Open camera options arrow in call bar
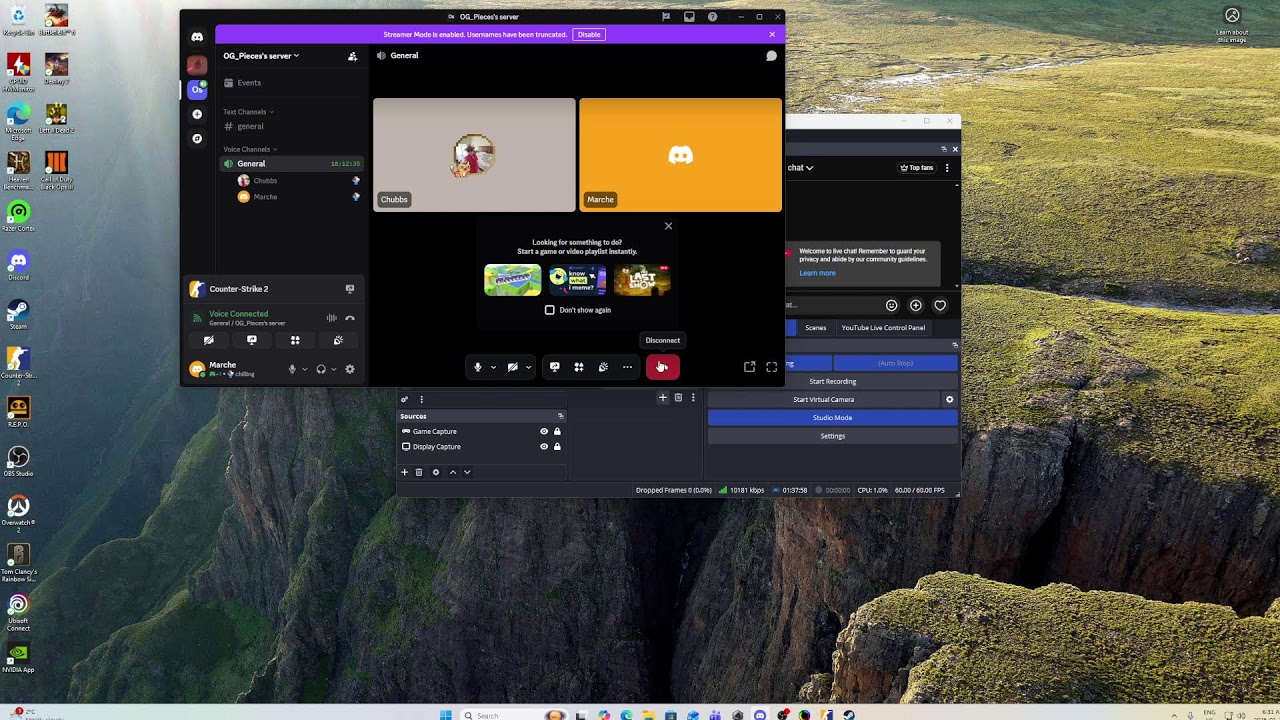This screenshot has width=1280, height=720. pyautogui.click(x=528, y=367)
